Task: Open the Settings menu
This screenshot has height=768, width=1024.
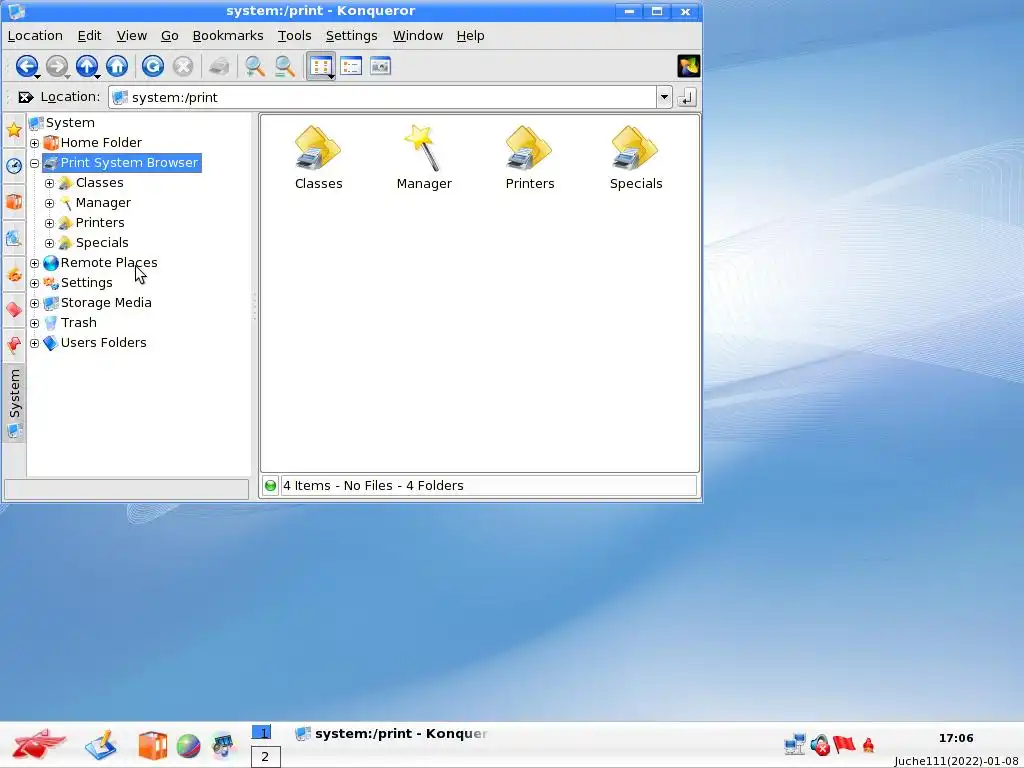Action: [x=351, y=36]
